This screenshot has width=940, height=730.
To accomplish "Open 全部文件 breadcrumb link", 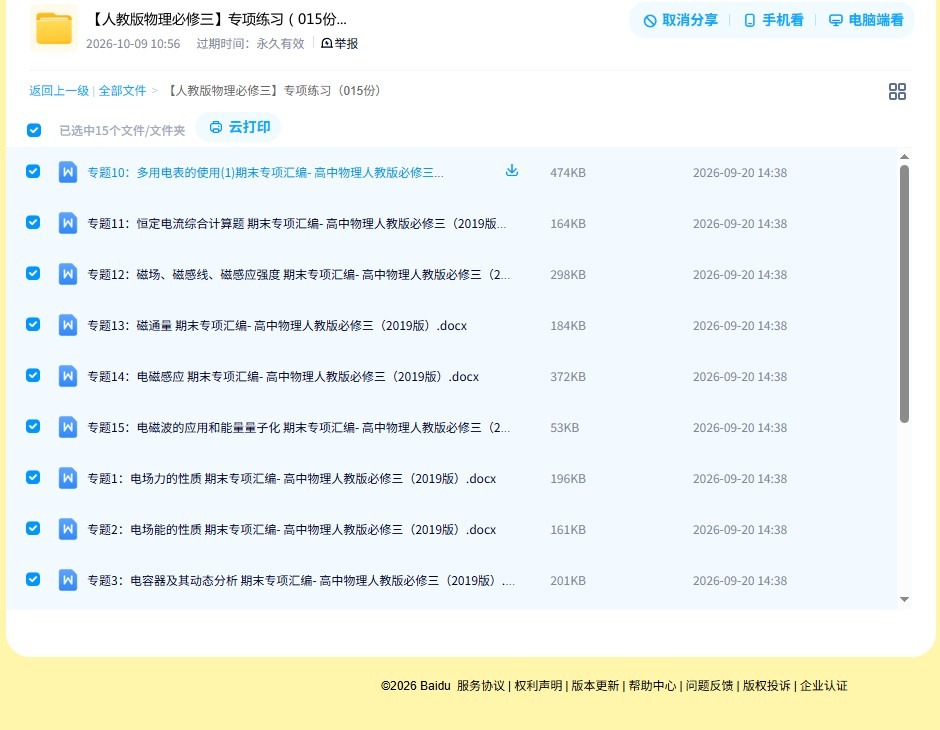I will point(122,91).
